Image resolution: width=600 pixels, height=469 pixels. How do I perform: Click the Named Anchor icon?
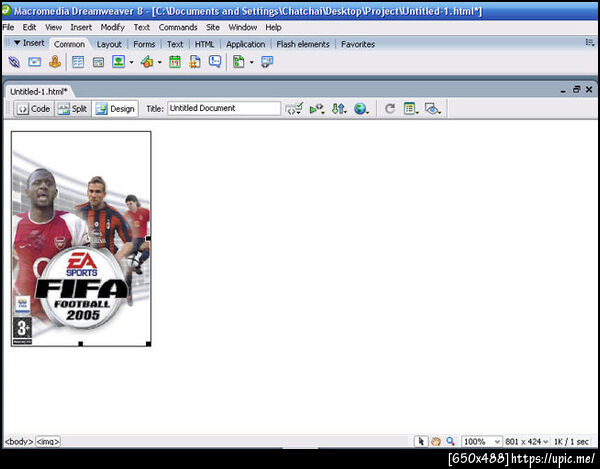(55, 62)
